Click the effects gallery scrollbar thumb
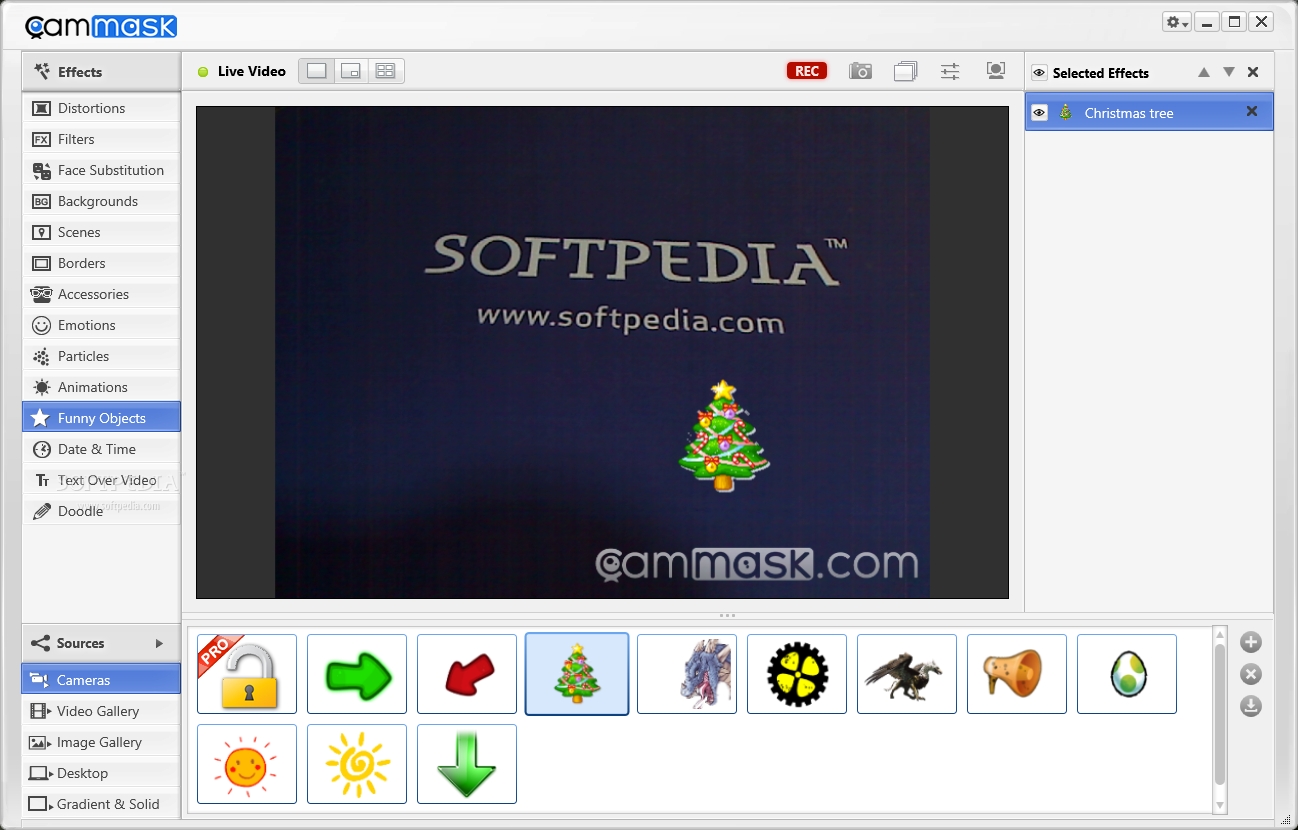The width and height of the screenshot is (1298, 830). point(1219,714)
